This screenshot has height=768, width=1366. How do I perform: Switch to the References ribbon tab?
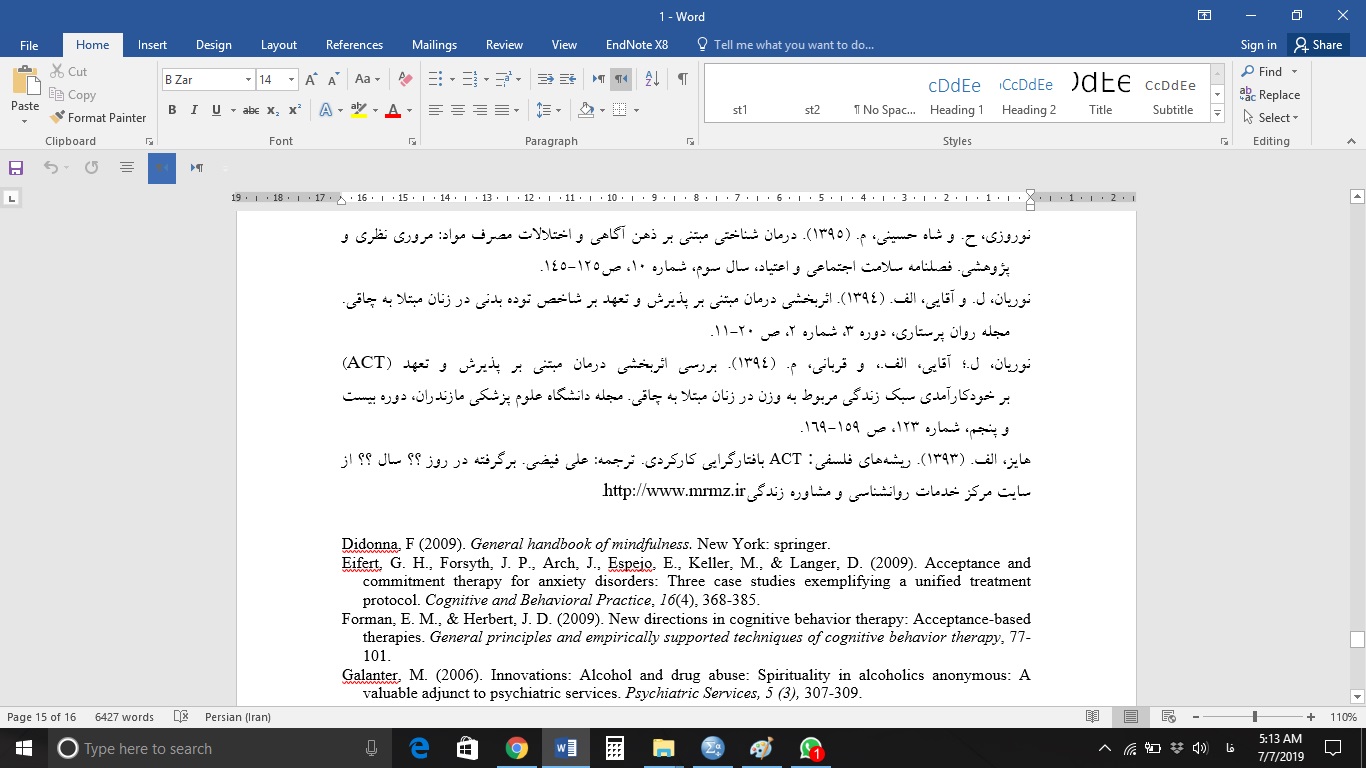[x=354, y=44]
